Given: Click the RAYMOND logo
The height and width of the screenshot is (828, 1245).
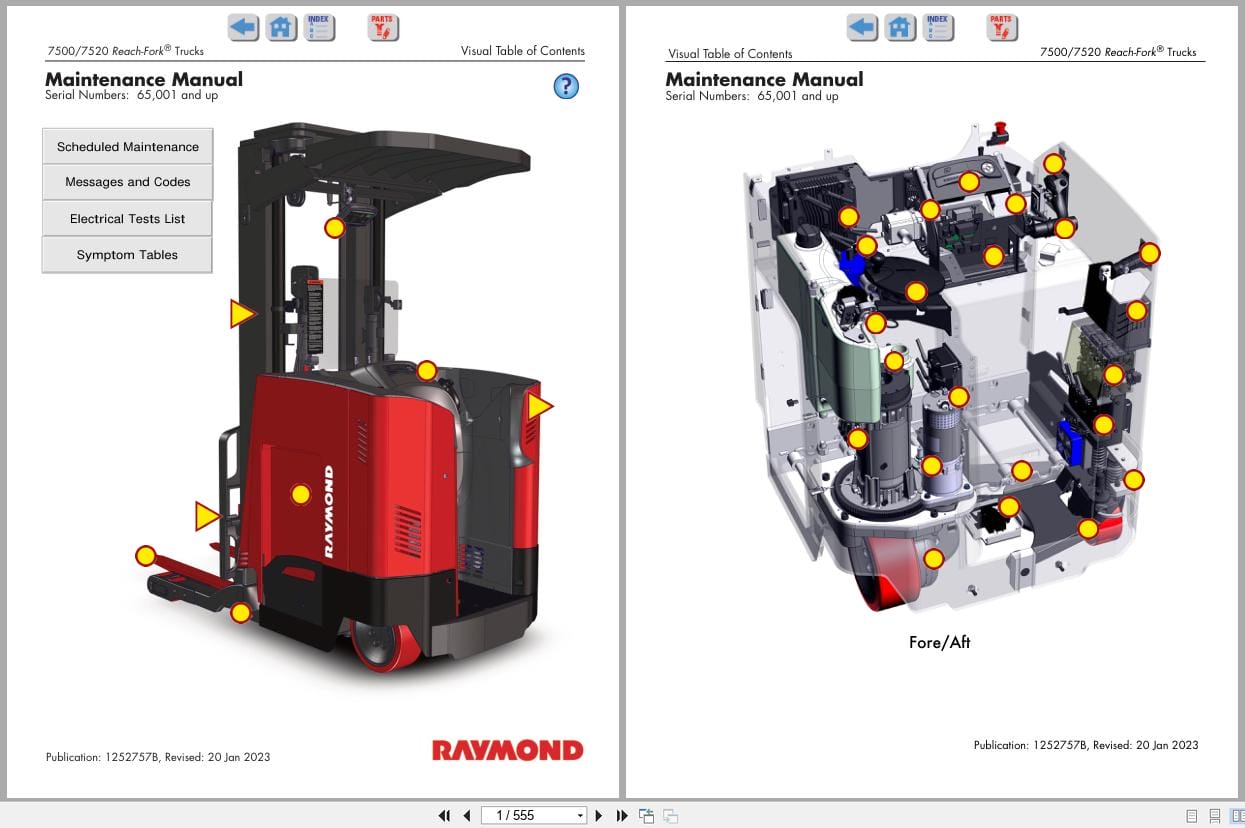Looking at the screenshot, I should click(x=507, y=750).
